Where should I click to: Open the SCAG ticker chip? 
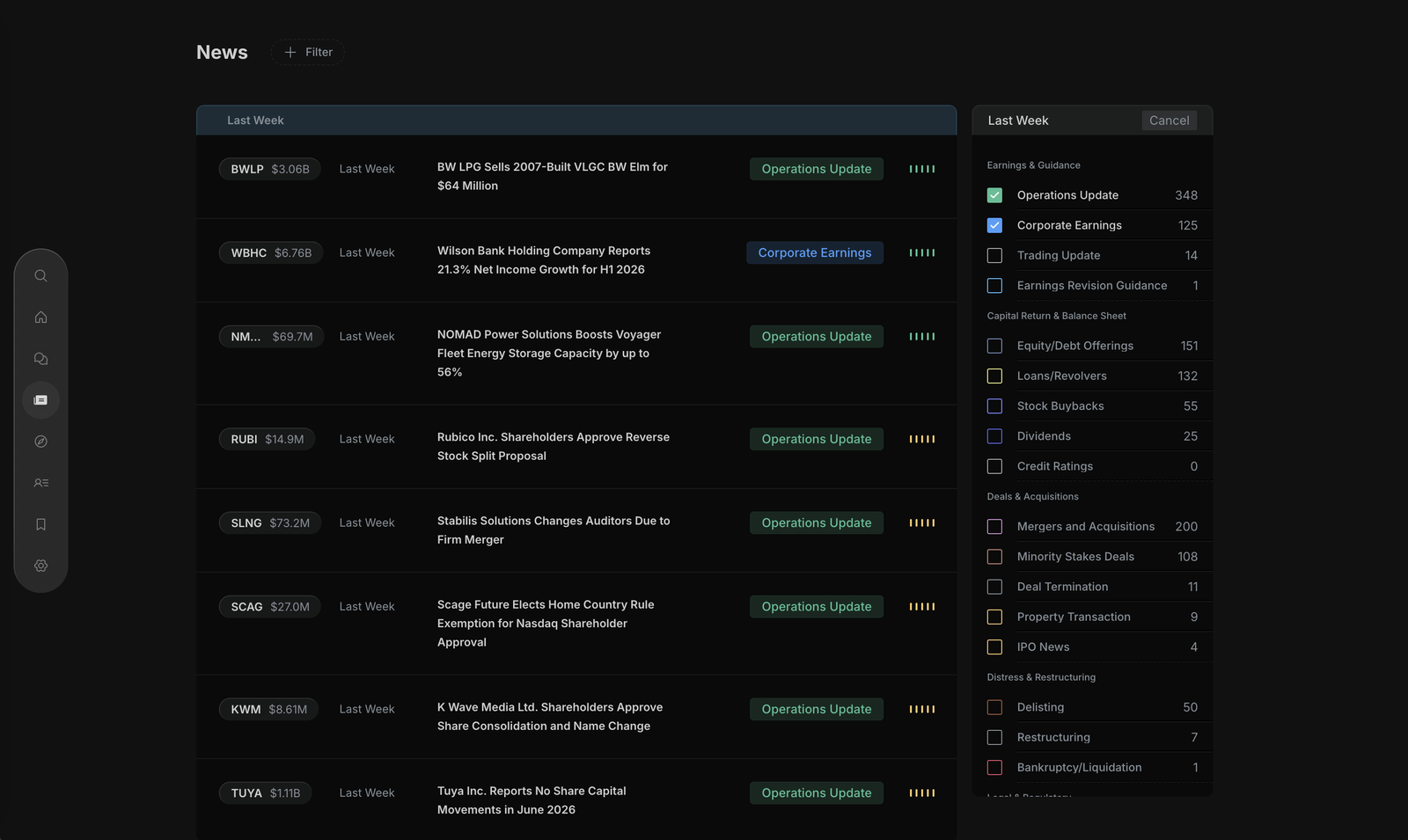[269, 607]
